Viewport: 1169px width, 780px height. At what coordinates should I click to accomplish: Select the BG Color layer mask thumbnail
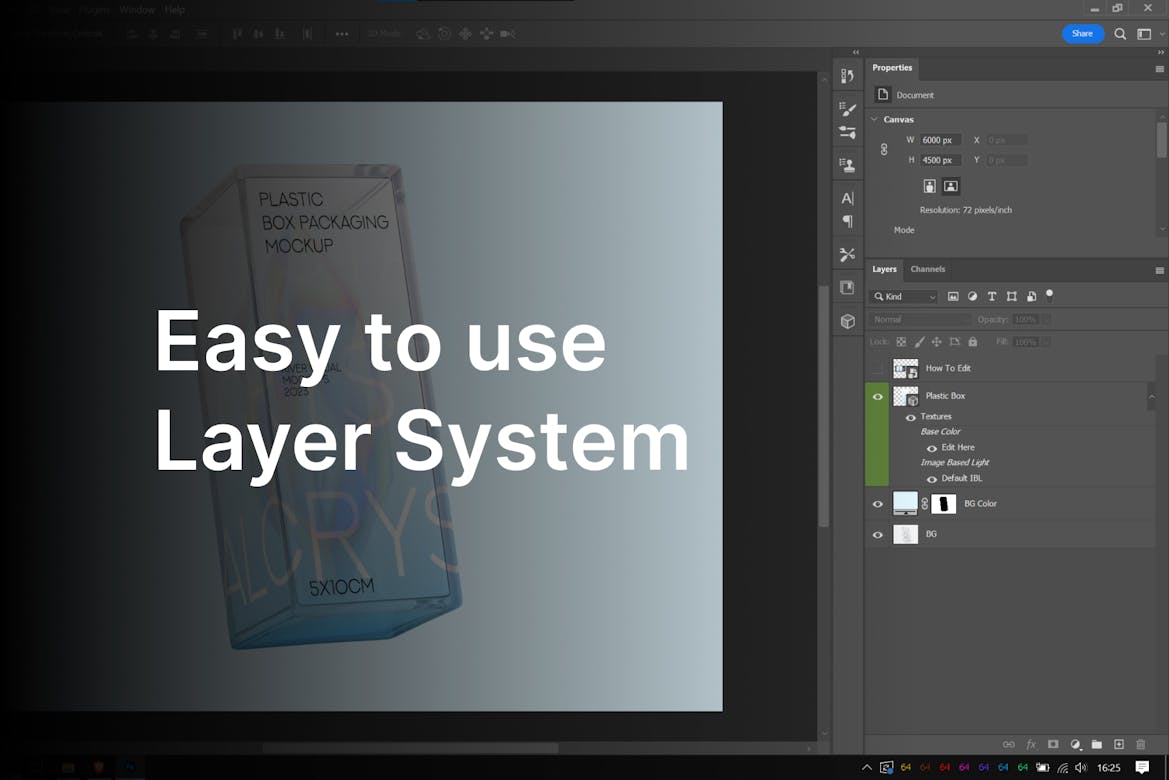tap(943, 504)
